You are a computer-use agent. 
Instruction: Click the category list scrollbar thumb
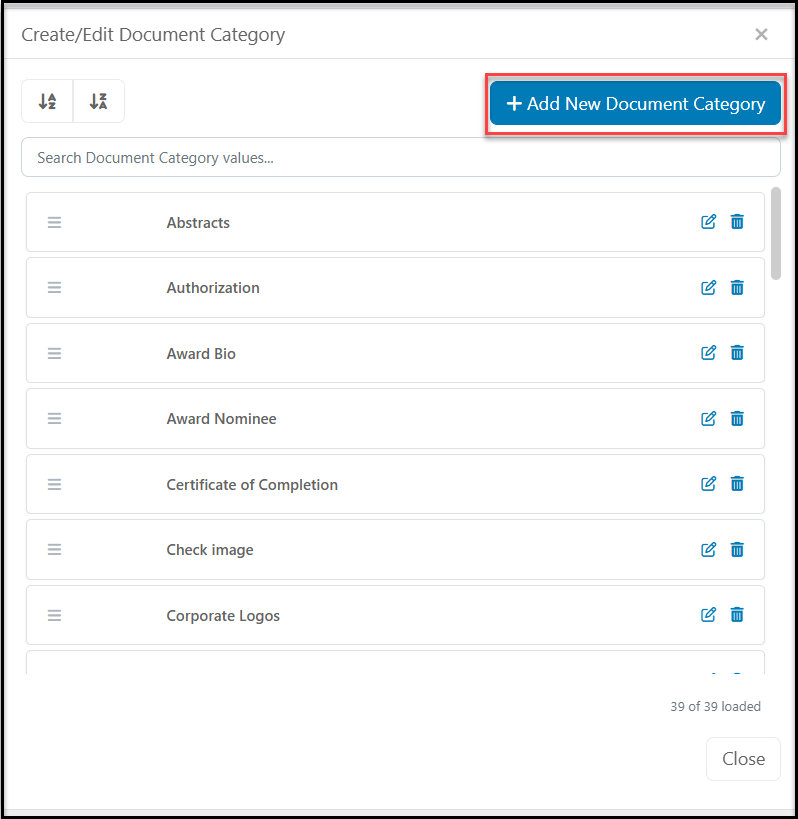point(776,233)
